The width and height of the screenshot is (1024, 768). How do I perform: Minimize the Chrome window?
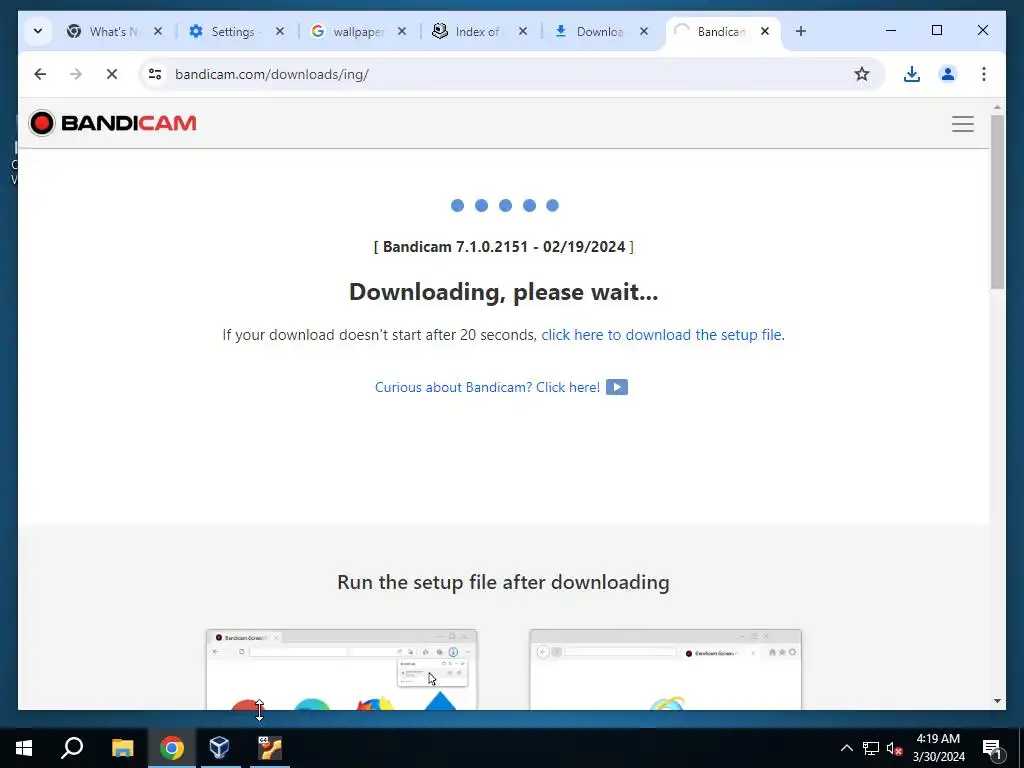pos(891,31)
